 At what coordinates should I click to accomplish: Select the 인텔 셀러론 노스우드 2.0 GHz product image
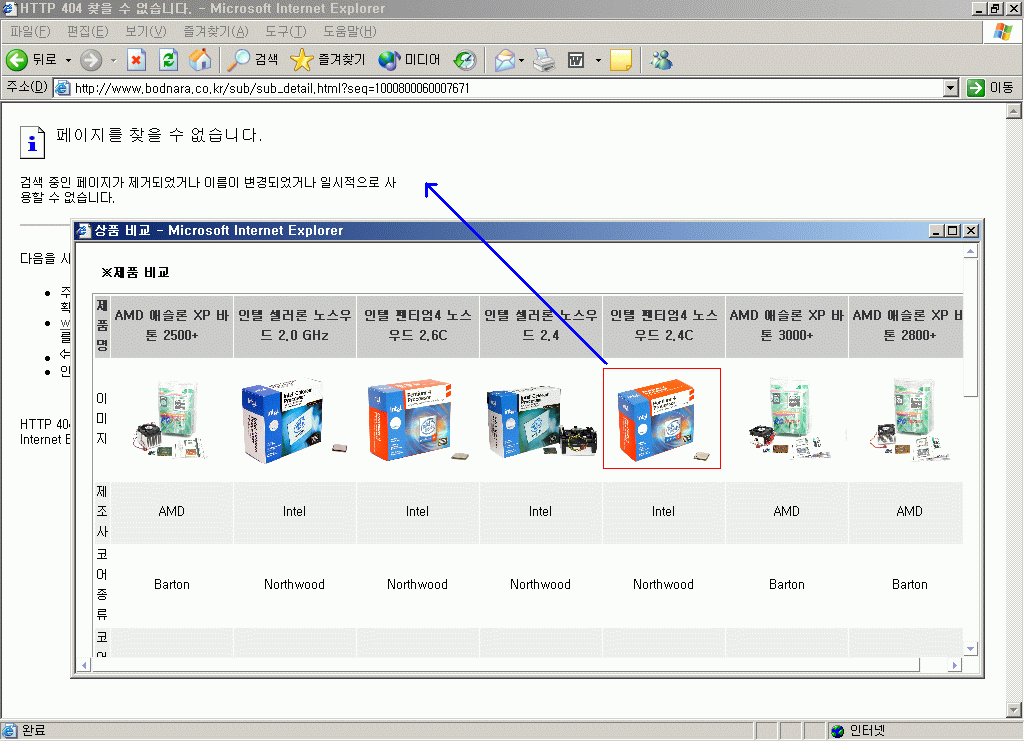pos(294,418)
